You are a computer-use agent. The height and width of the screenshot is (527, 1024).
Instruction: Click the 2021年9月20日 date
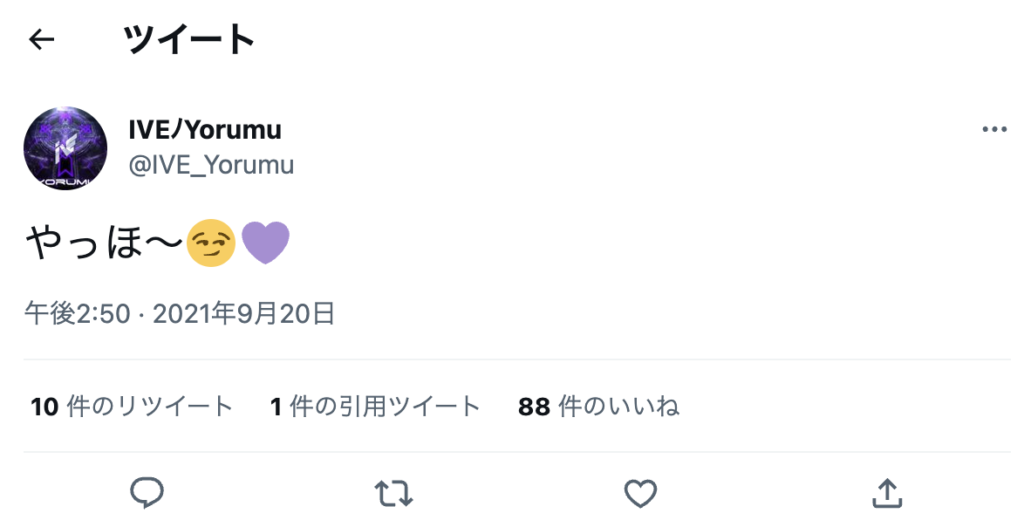click(x=244, y=314)
